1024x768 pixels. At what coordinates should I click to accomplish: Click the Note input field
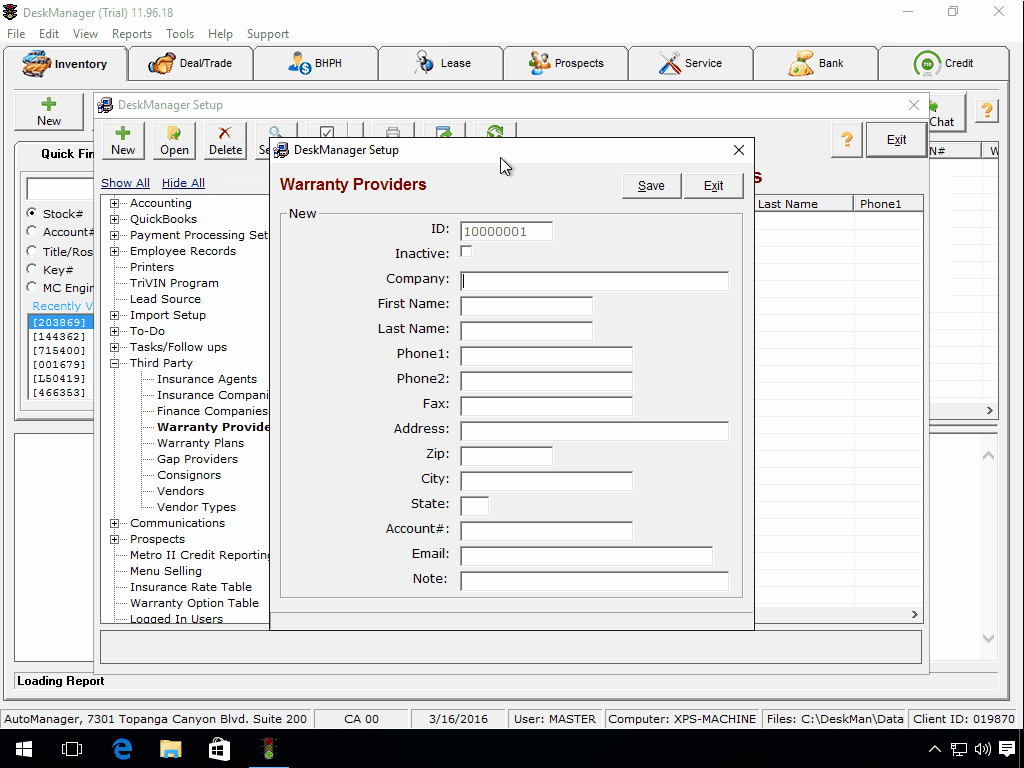[594, 581]
